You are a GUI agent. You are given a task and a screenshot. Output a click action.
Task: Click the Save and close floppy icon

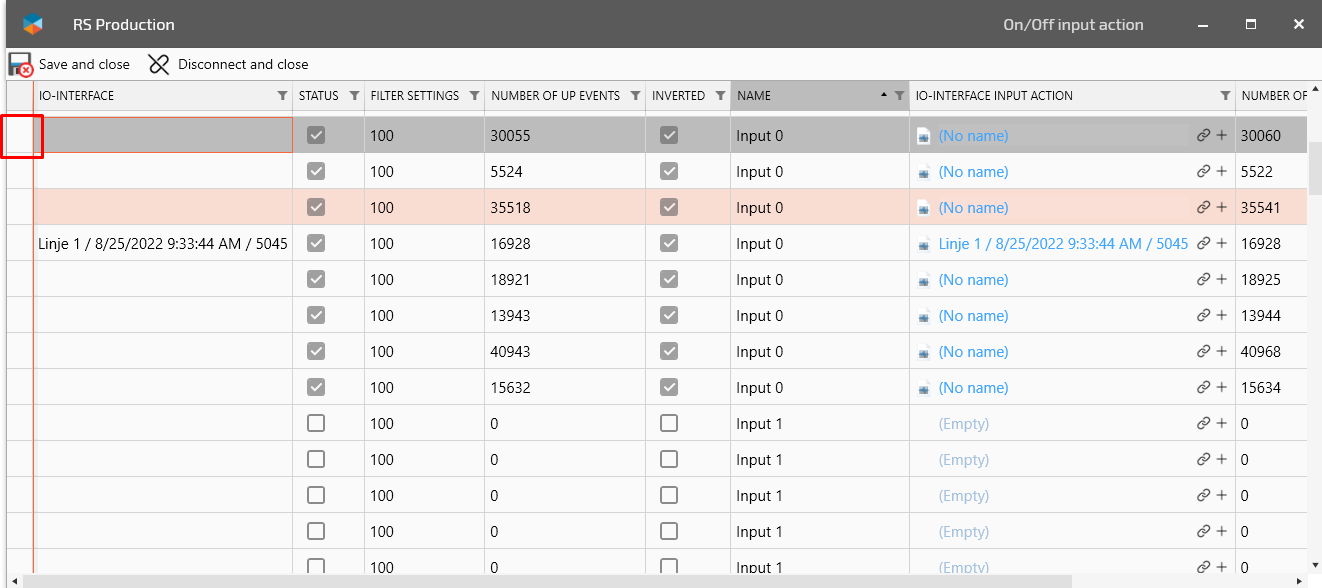click(x=21, y=65)
